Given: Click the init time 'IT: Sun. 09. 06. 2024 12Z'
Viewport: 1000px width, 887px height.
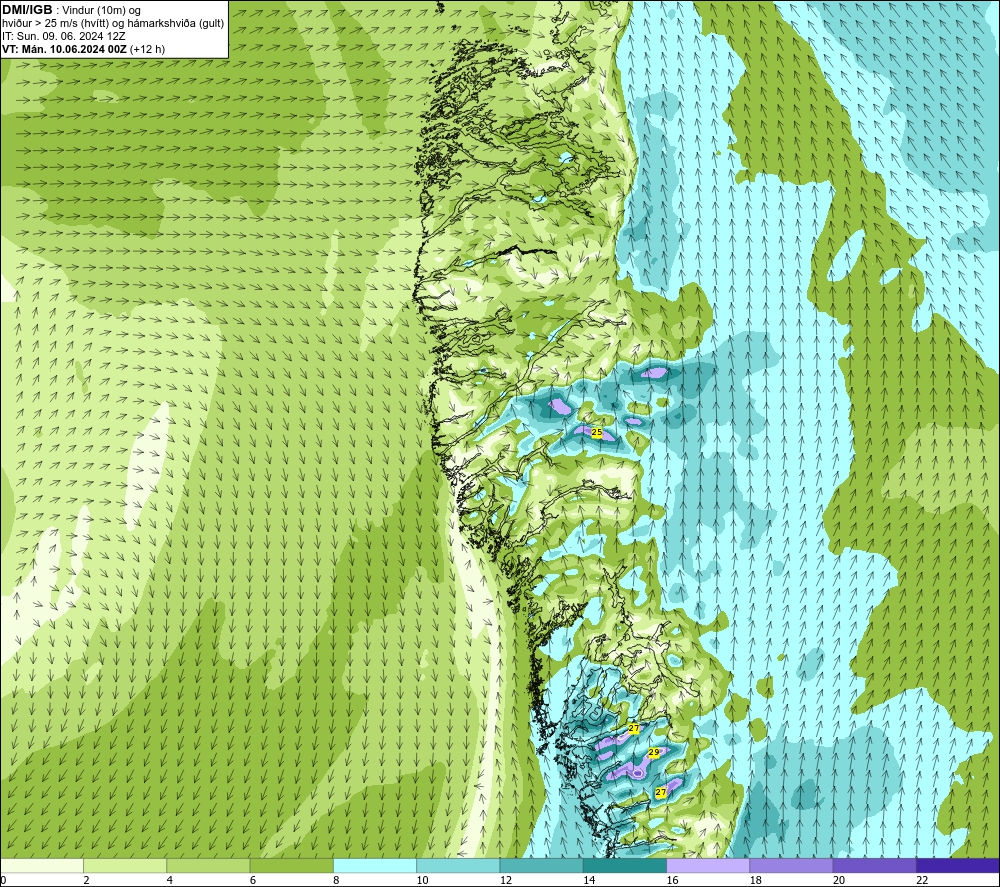Looking at the screenshot, I should (64, 36).
